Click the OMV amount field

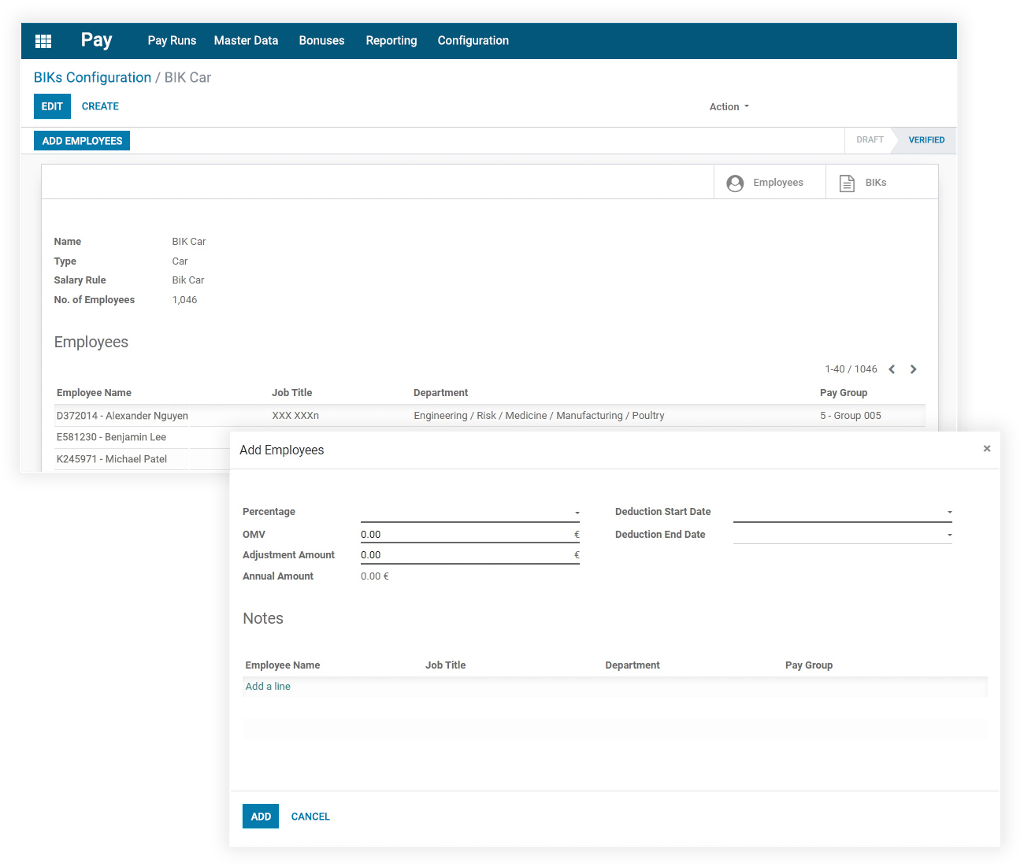point(470,535)
